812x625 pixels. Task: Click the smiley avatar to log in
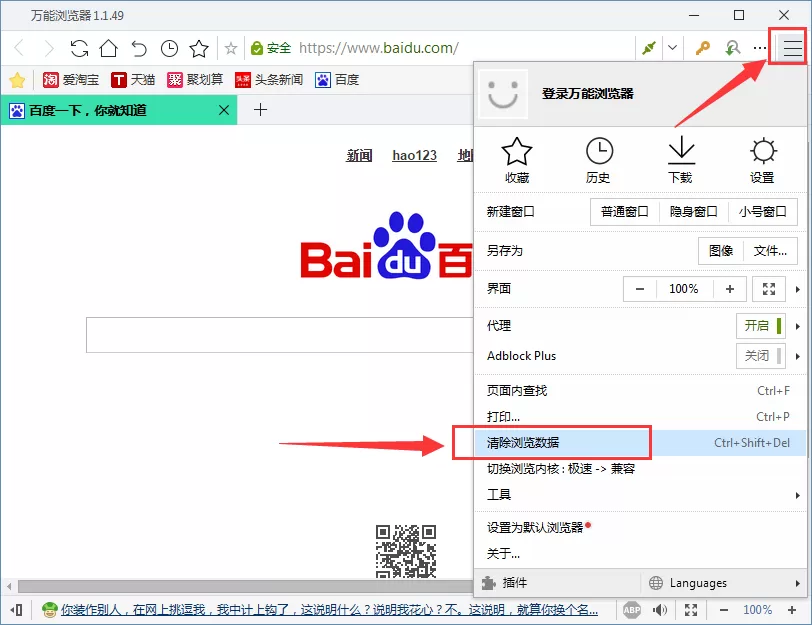pyautogui.click(x=503, y=94)
